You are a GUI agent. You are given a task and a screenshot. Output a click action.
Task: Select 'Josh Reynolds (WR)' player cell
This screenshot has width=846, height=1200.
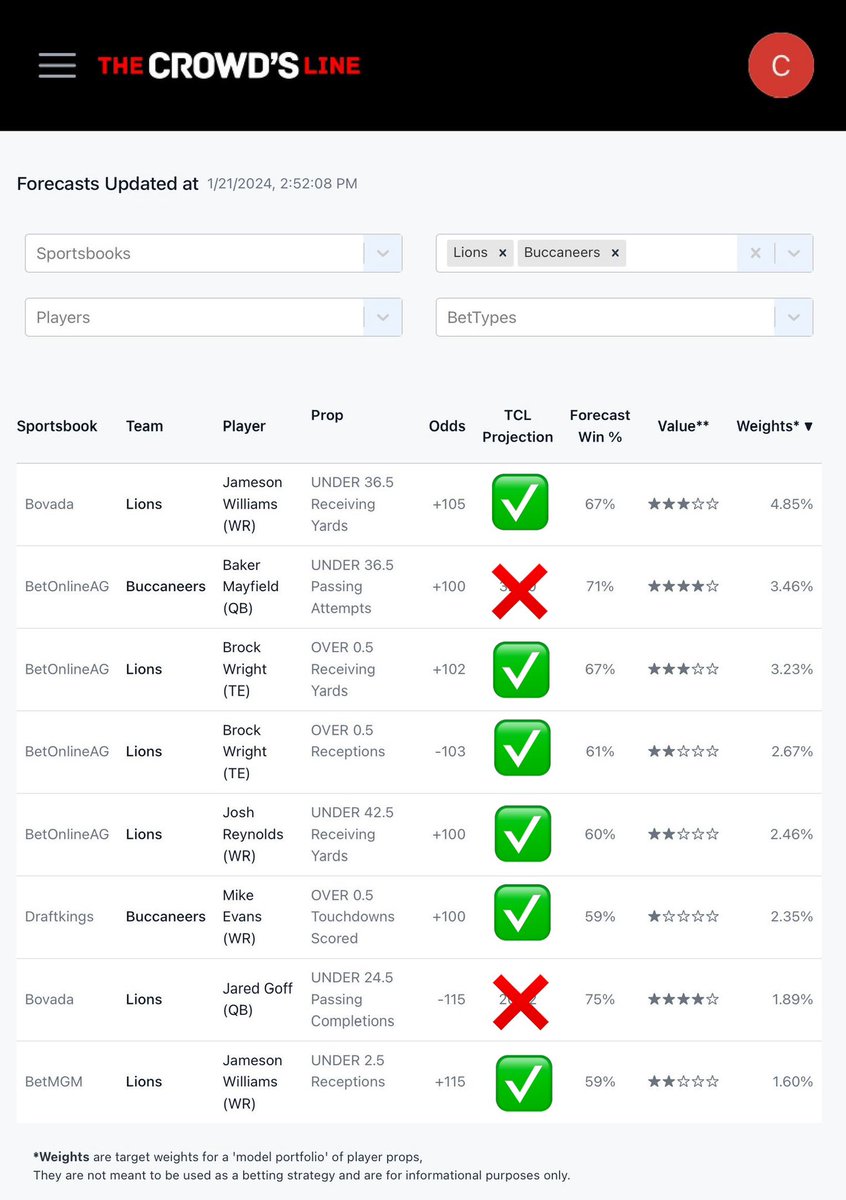(253, 834)
